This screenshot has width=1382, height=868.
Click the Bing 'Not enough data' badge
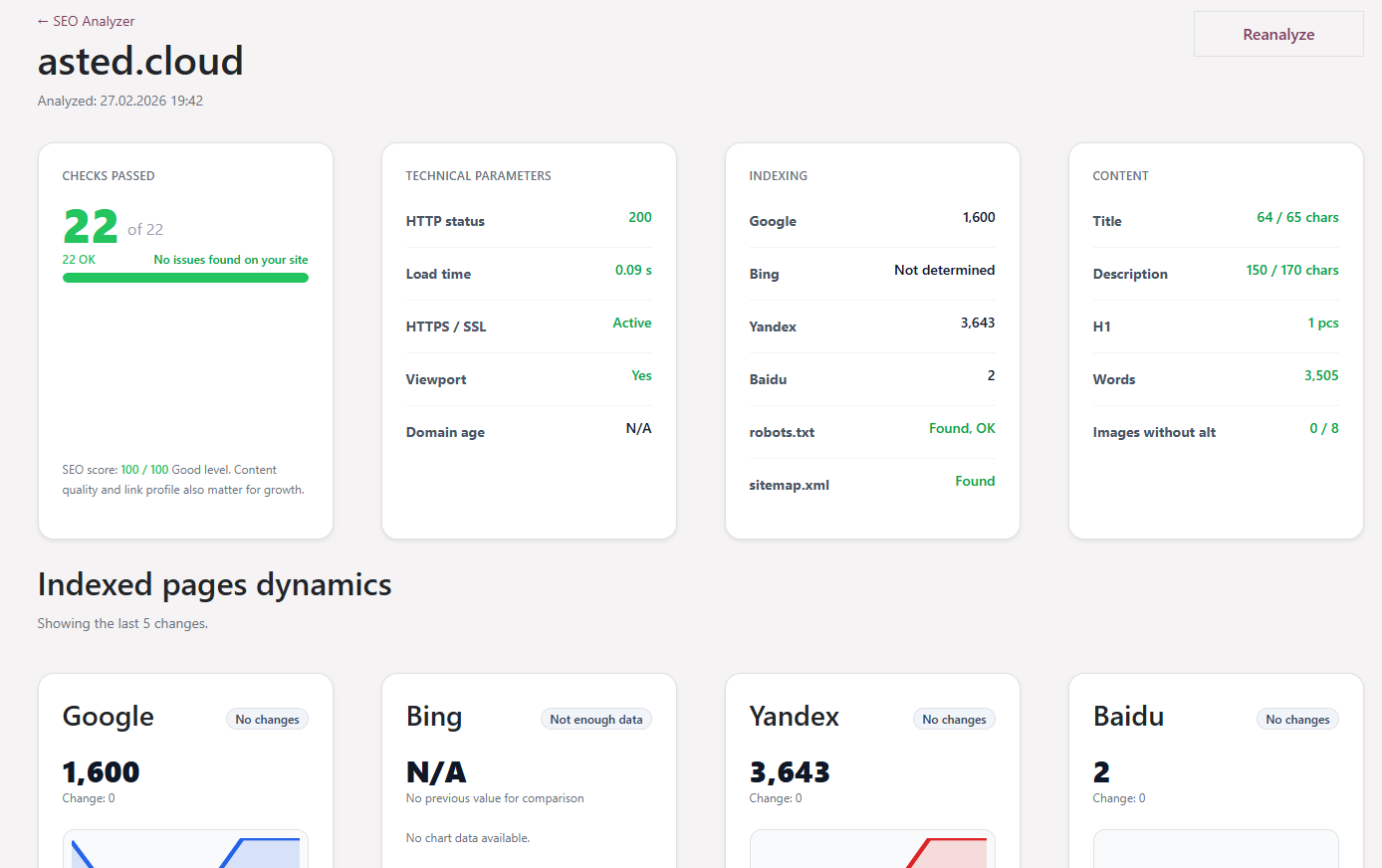pyautogui.click(x=595, y=720)
